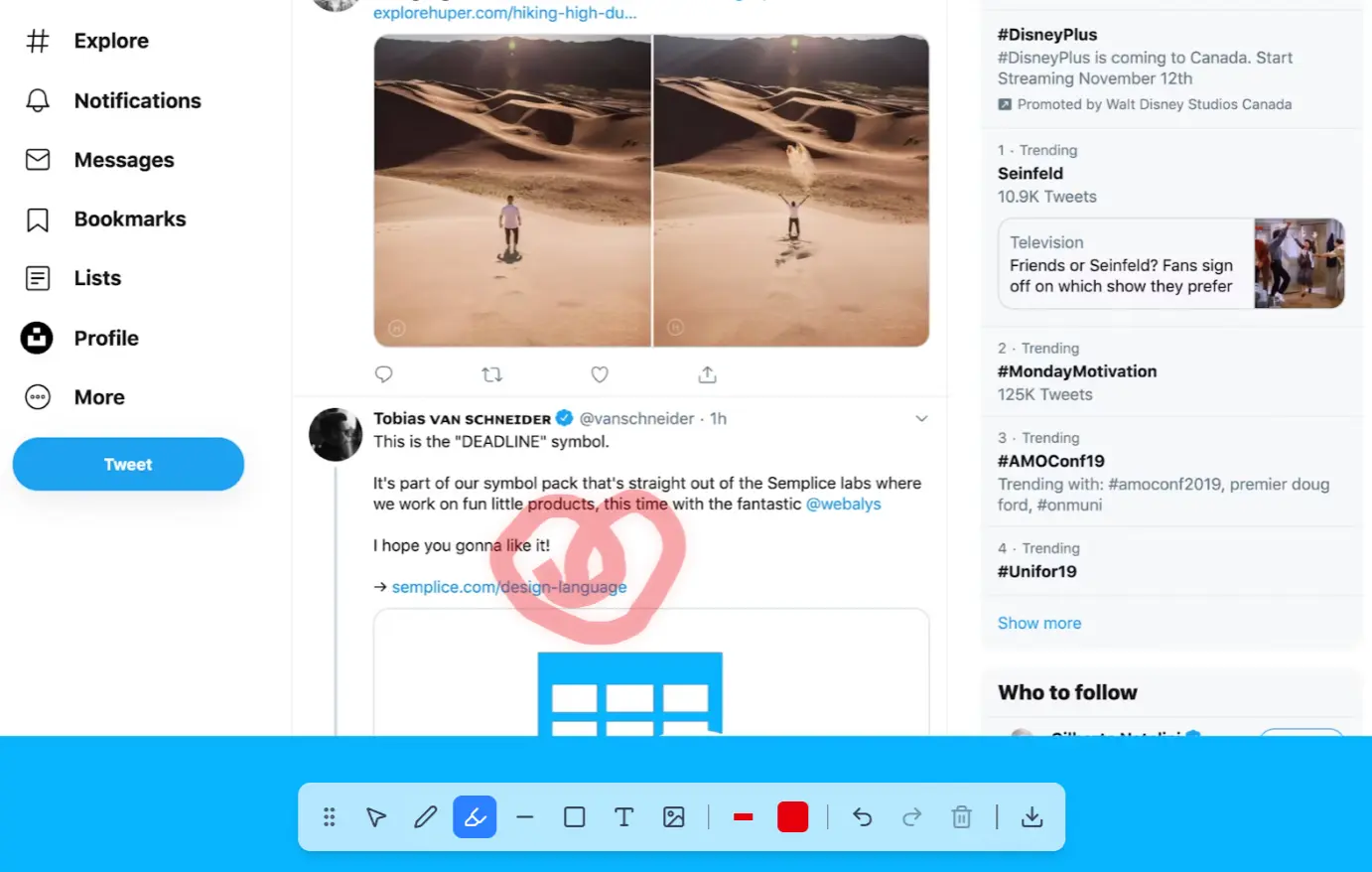Pick the Highlighter tool
Viewport: 1372px width, 872px height.
[475, 816]
